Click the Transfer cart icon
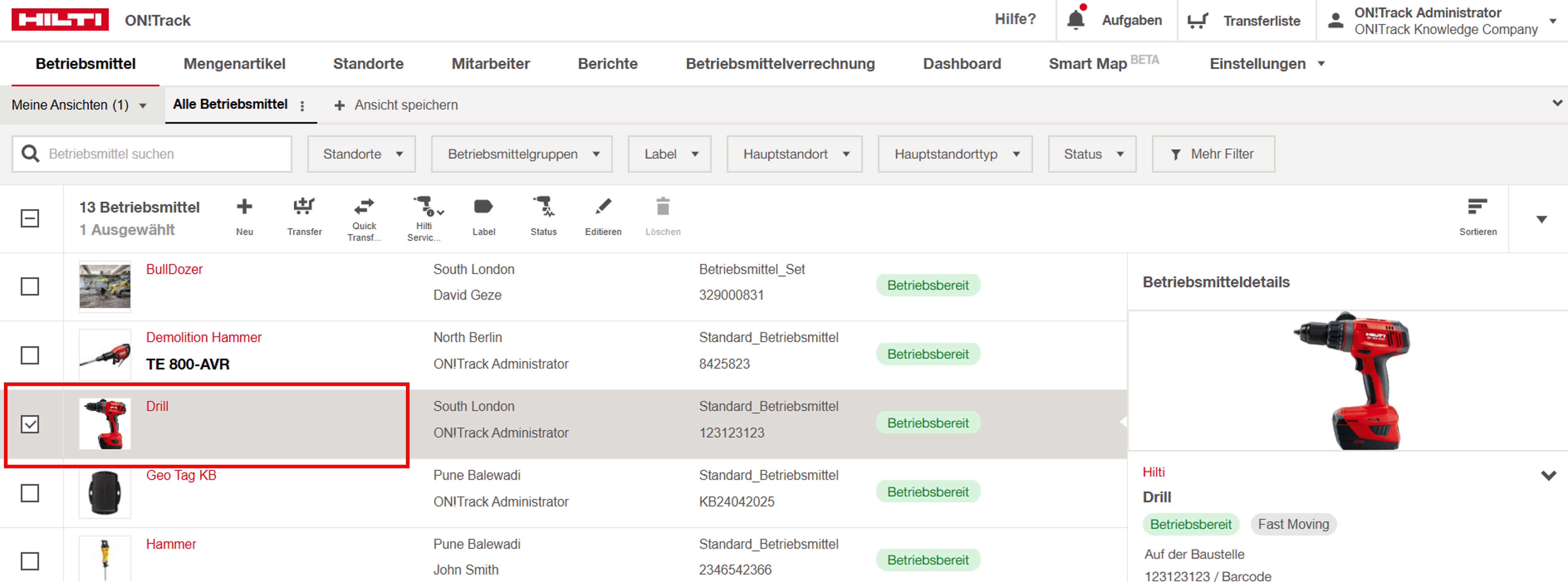The height and width of the screenshot is (582, 1568). 304,206
